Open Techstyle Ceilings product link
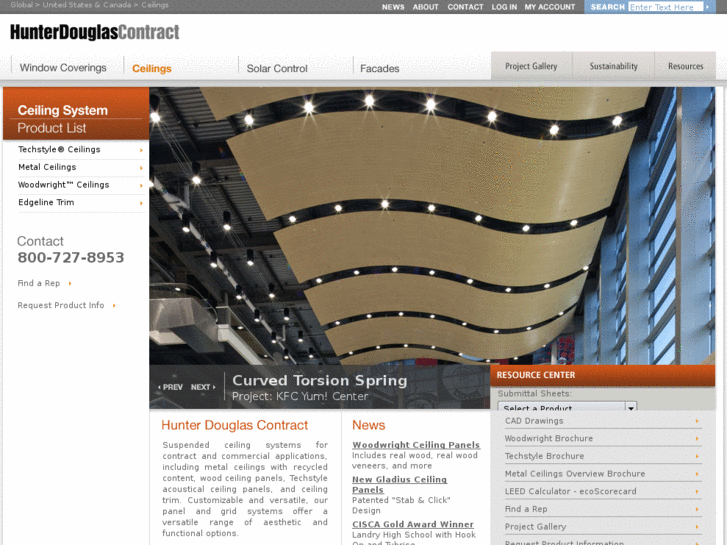The width and height of the screenshot is (727, 545). pyautogui.click(x=59, y=149)
